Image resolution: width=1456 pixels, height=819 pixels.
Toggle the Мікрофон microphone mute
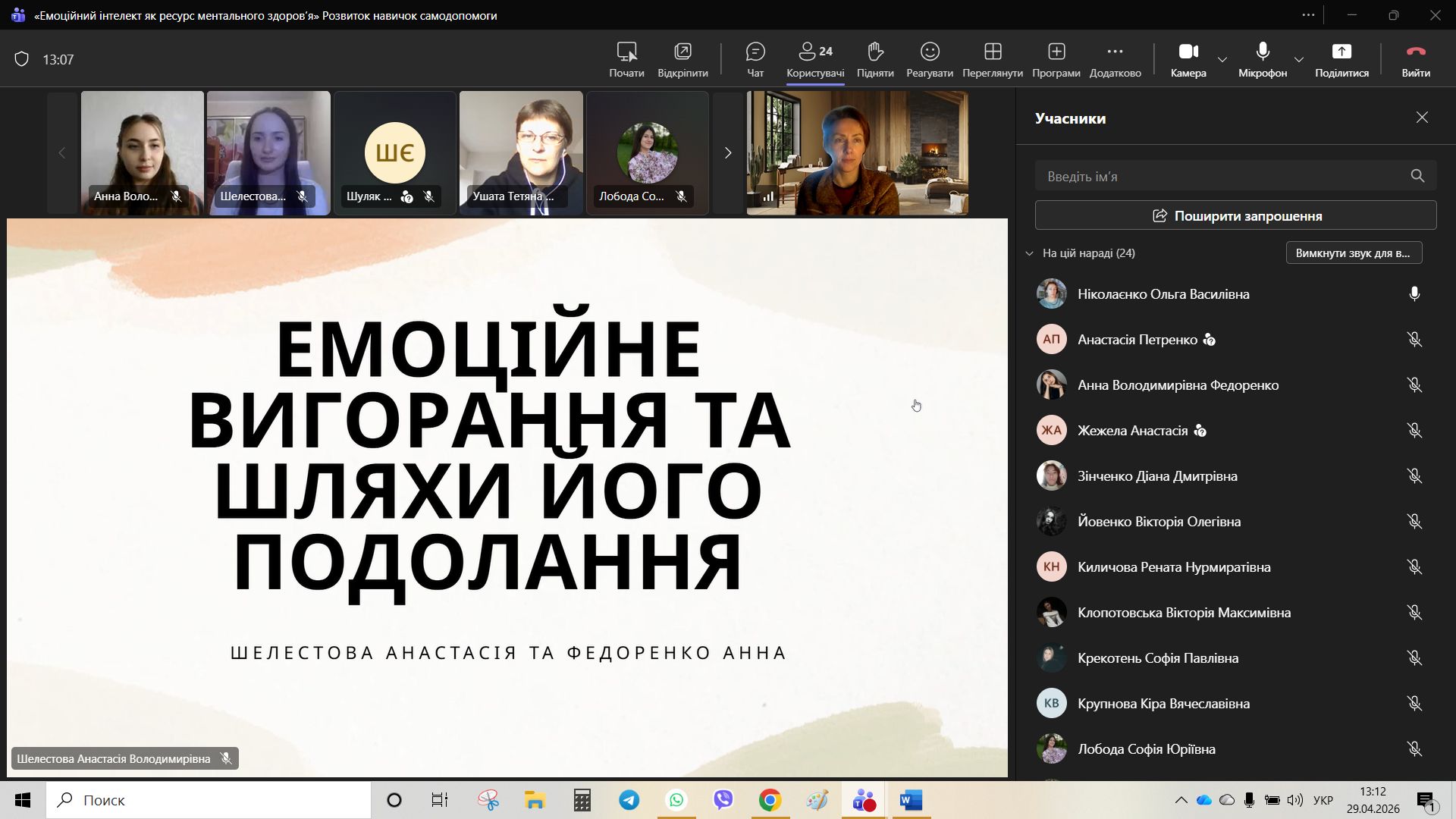[x=1263, y=59]
